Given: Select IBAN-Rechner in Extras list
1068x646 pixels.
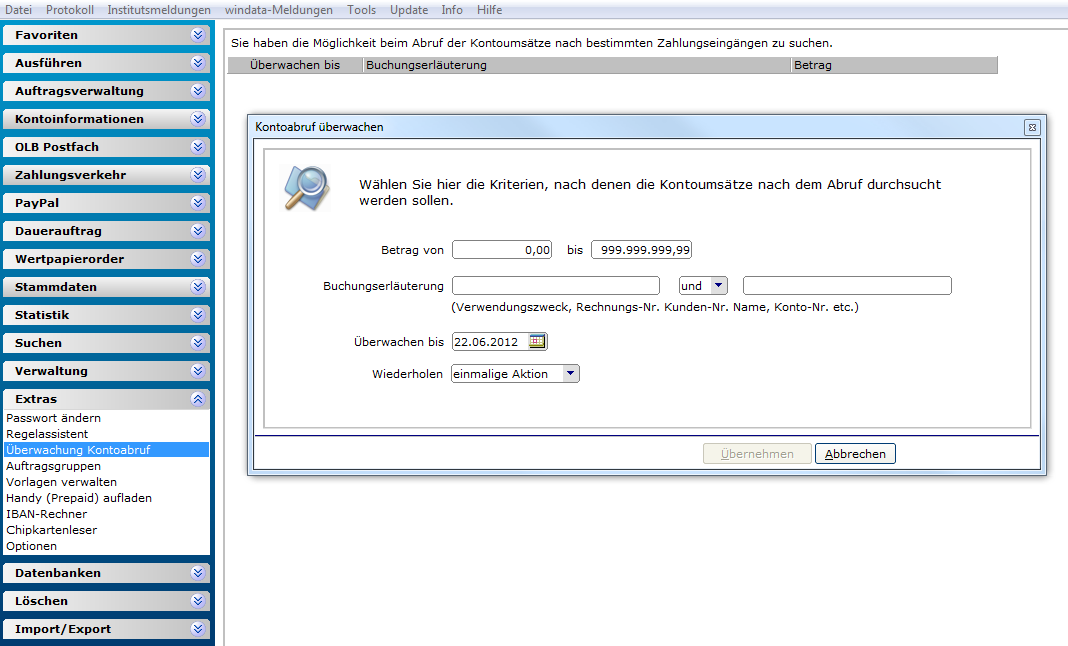Looking at the screenshot, I should coord(46,514).
